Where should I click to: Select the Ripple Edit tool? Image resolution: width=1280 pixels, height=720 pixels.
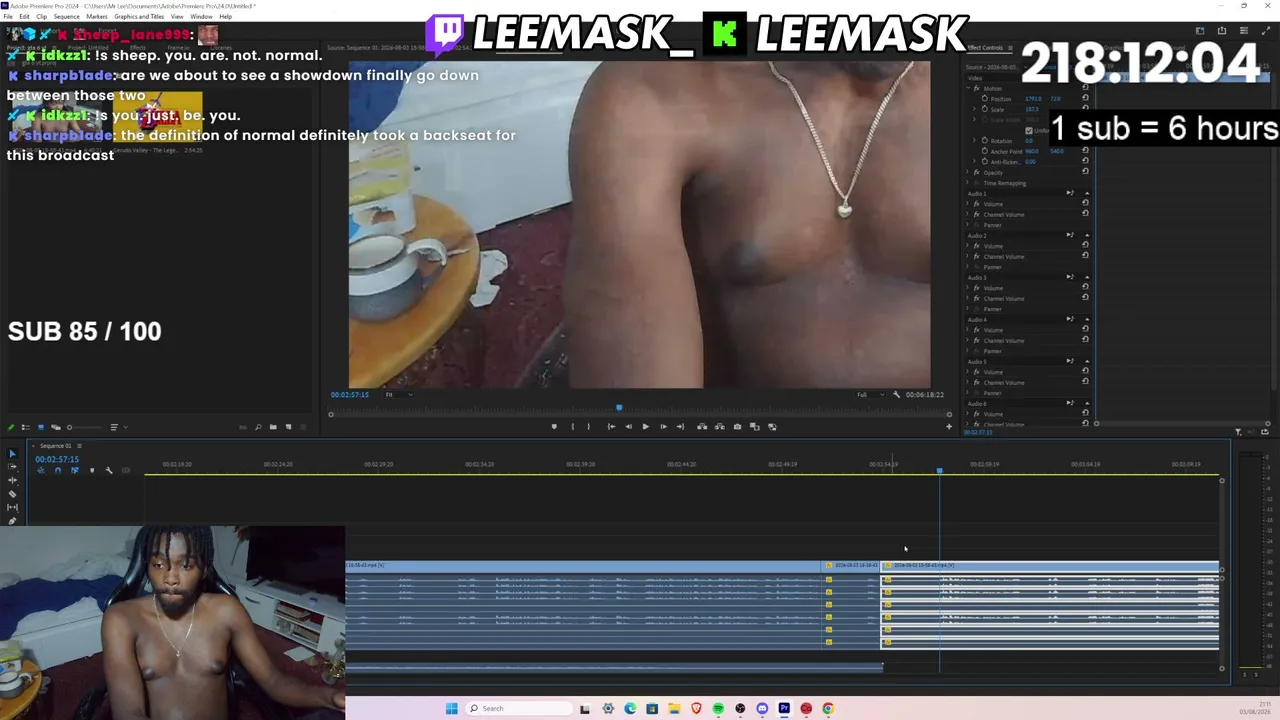12,480
